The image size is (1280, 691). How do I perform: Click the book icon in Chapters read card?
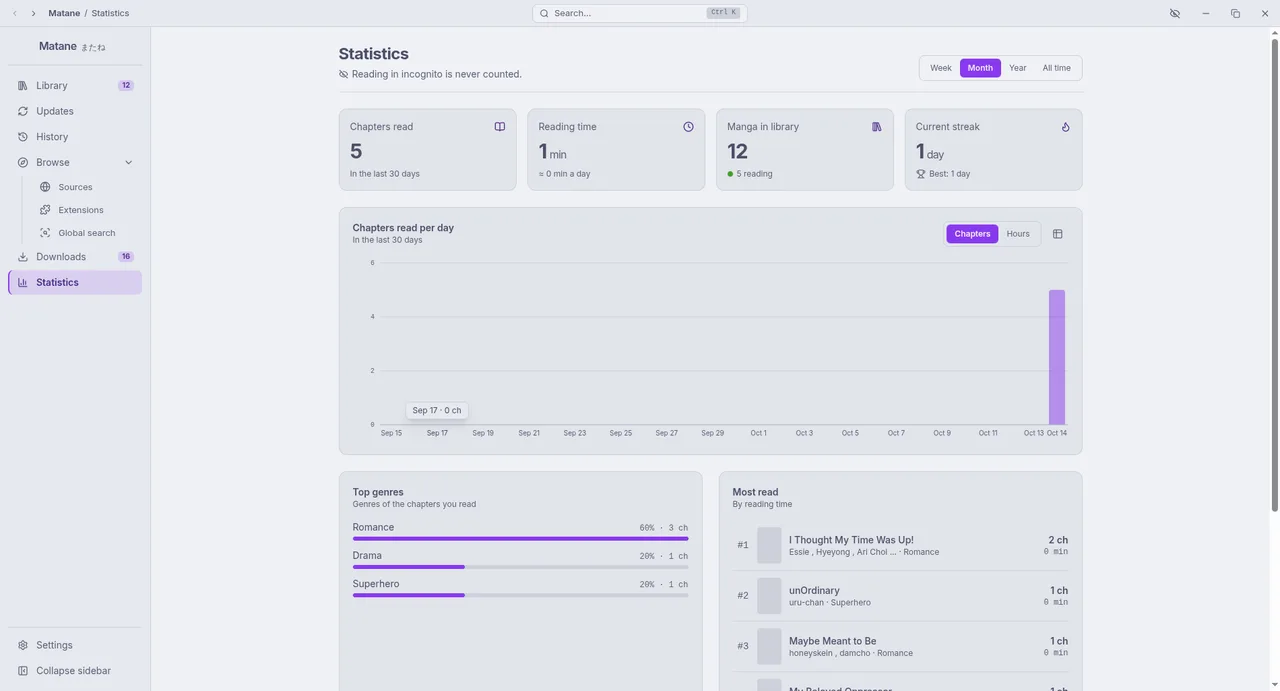coord(500,127)
